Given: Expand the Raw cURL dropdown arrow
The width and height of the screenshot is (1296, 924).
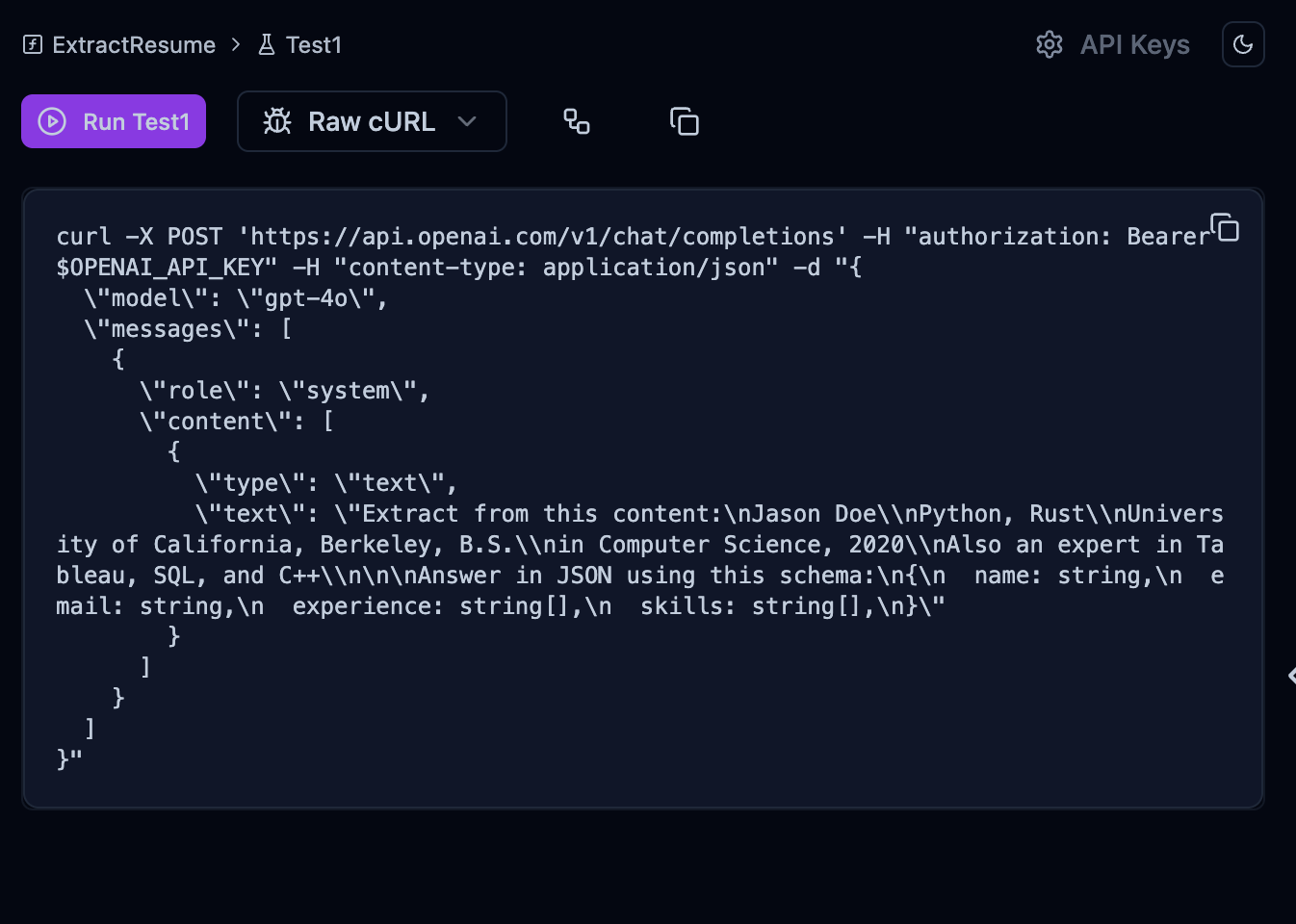Looking at the screenshot, I should (x=468, y=121).
